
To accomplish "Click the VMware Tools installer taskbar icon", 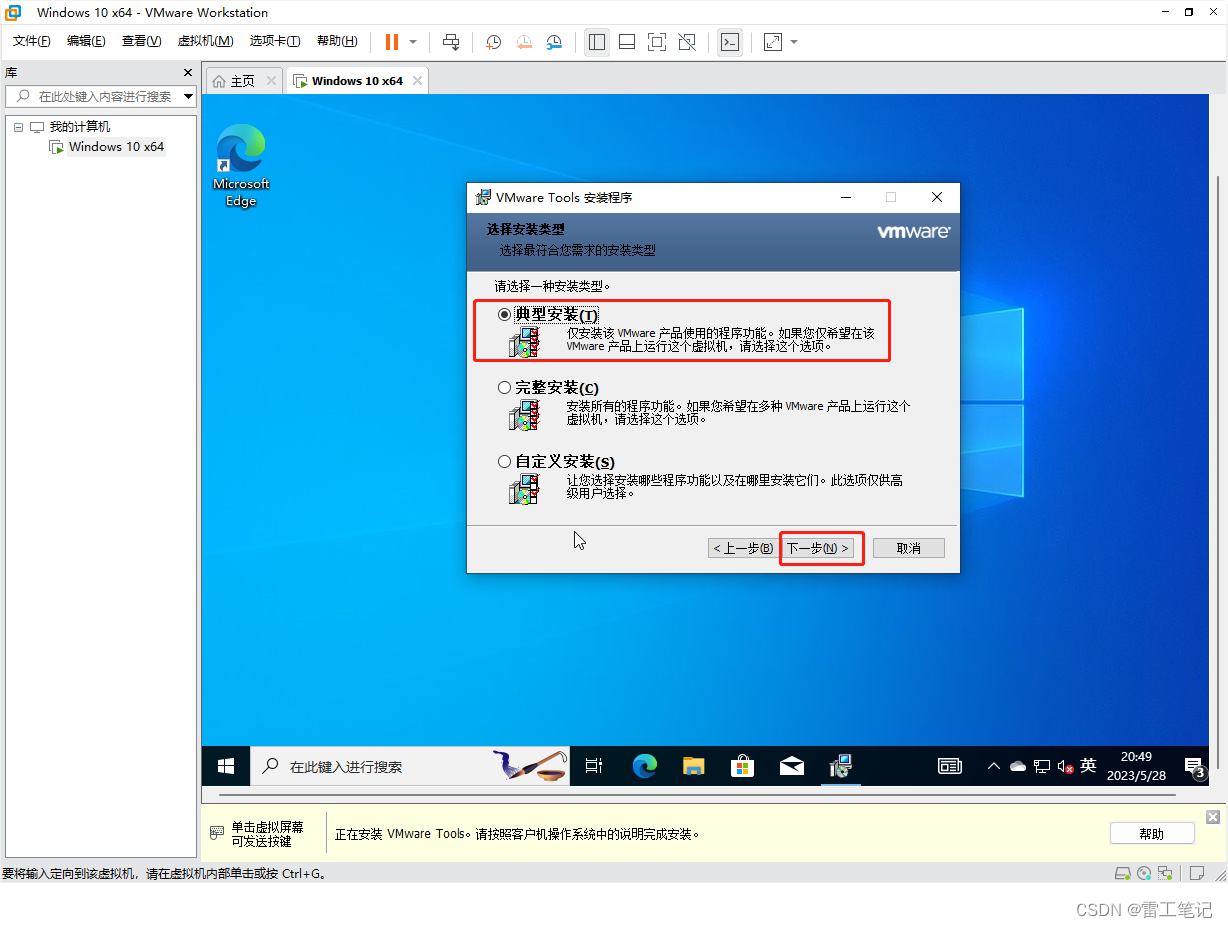I will (x=840, y=766).
